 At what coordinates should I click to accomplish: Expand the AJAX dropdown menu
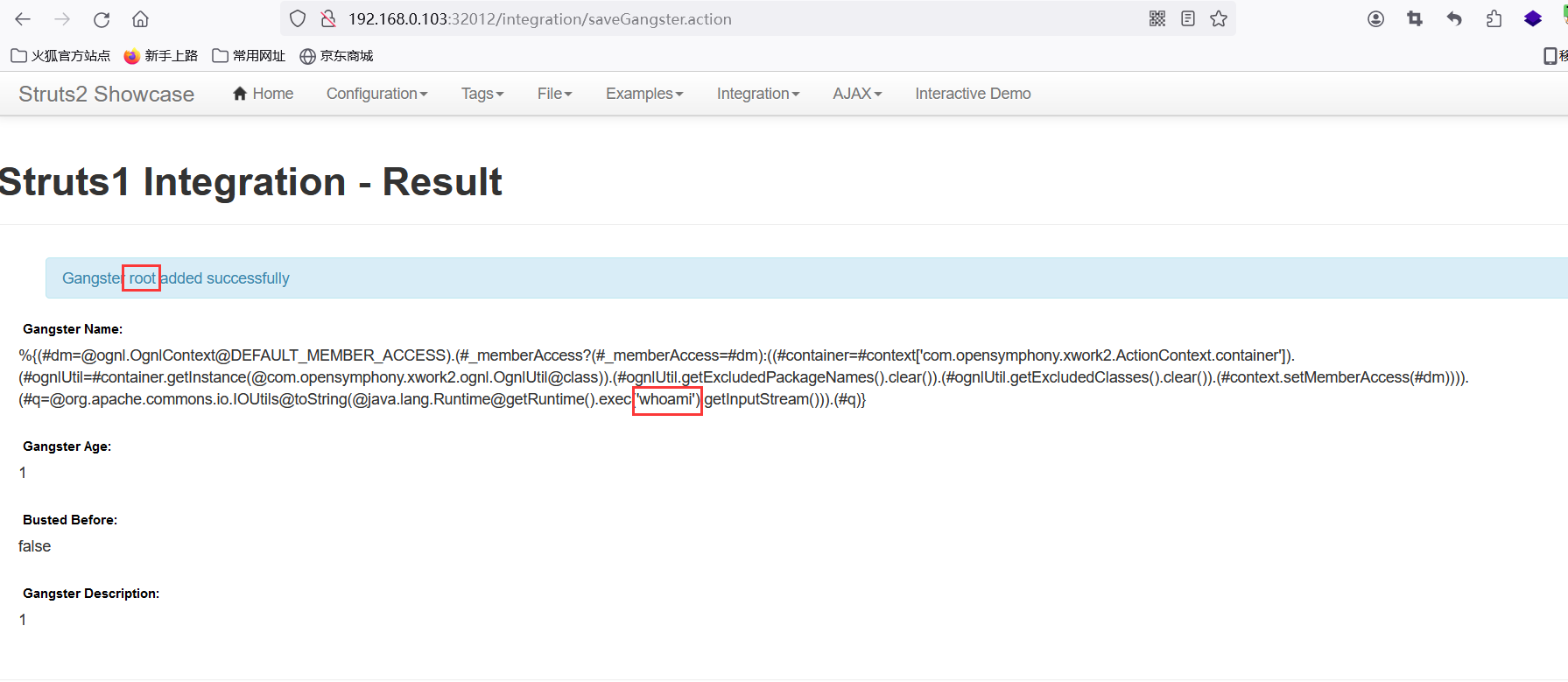[857, 94]
